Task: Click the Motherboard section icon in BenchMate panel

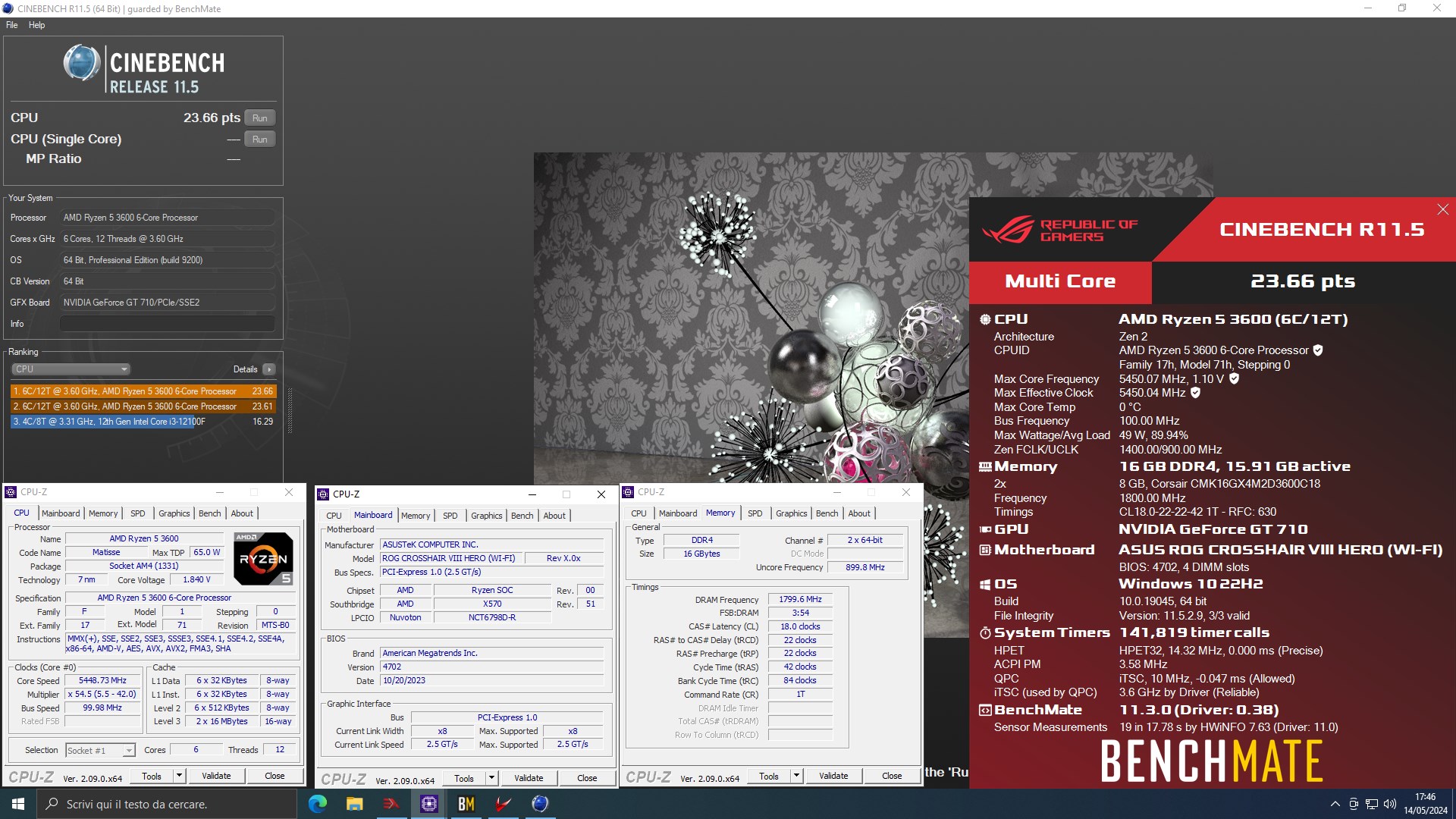Action: pyautogui.click(x=985, y=550)
